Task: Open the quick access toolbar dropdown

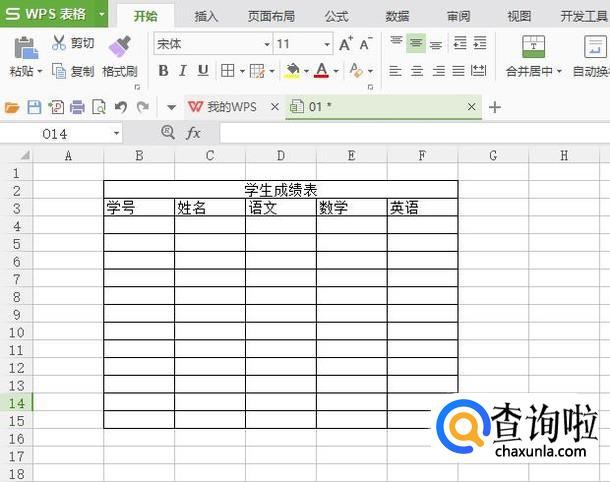Action: 171,107
